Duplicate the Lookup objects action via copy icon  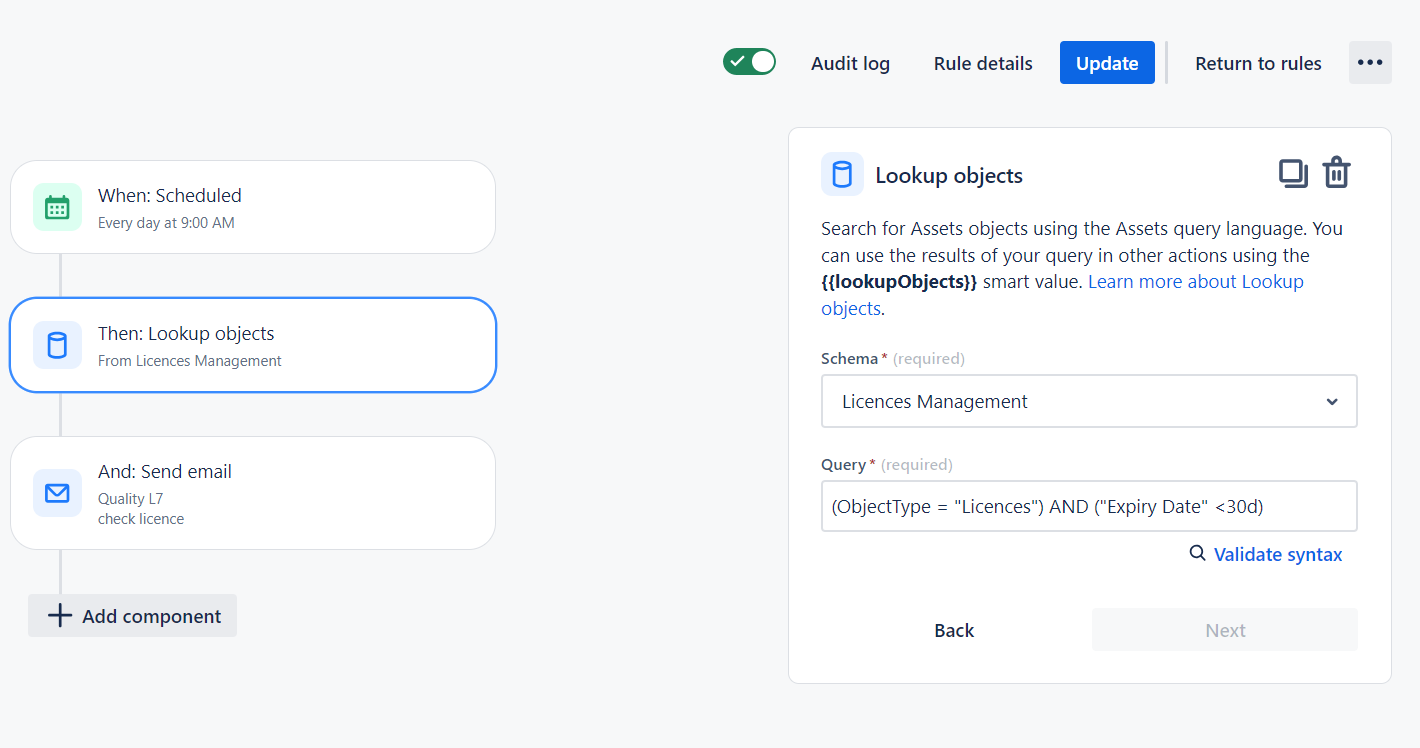click(x=1293, y=172)
